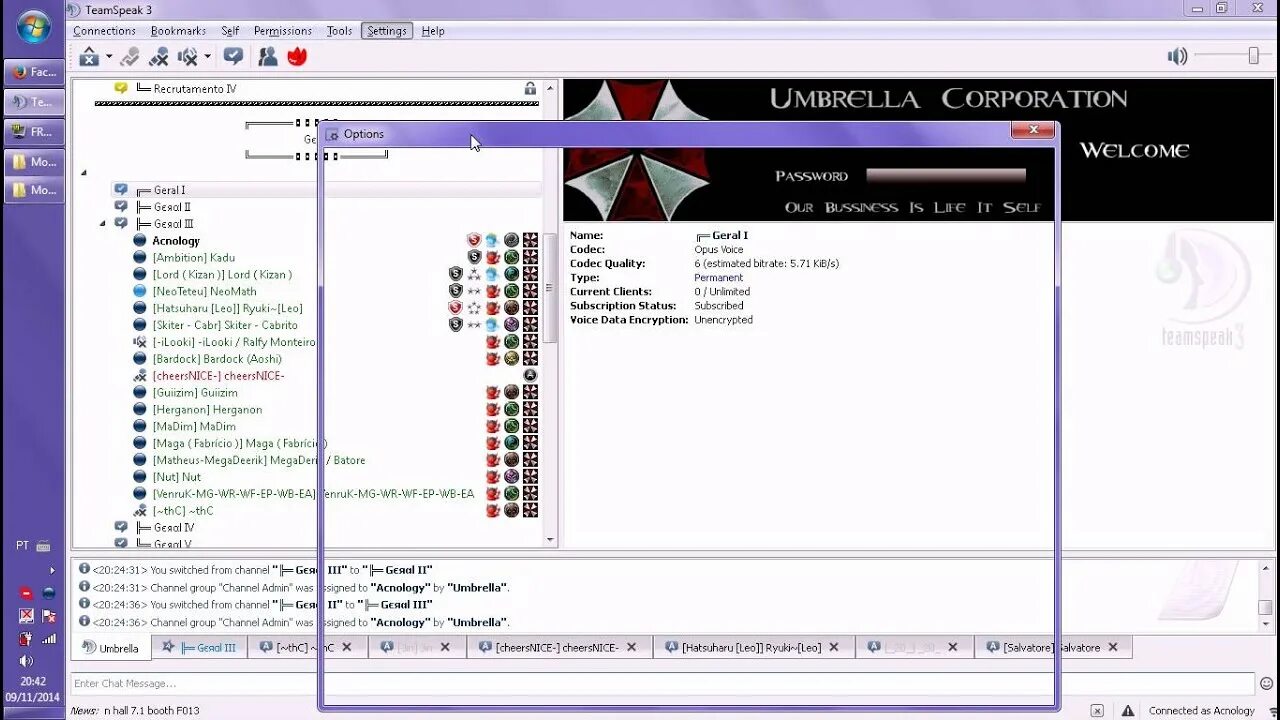Select the Geral III channel
1280x720 pixels.
[173, 224]
